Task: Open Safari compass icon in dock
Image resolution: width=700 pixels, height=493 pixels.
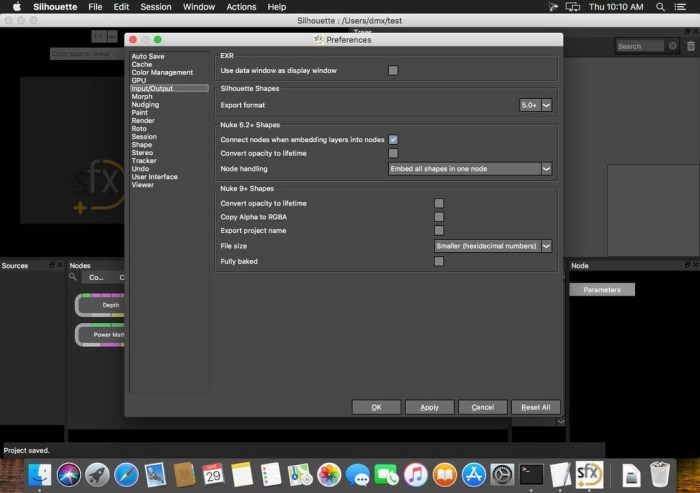Action: (x=126, y=475)
